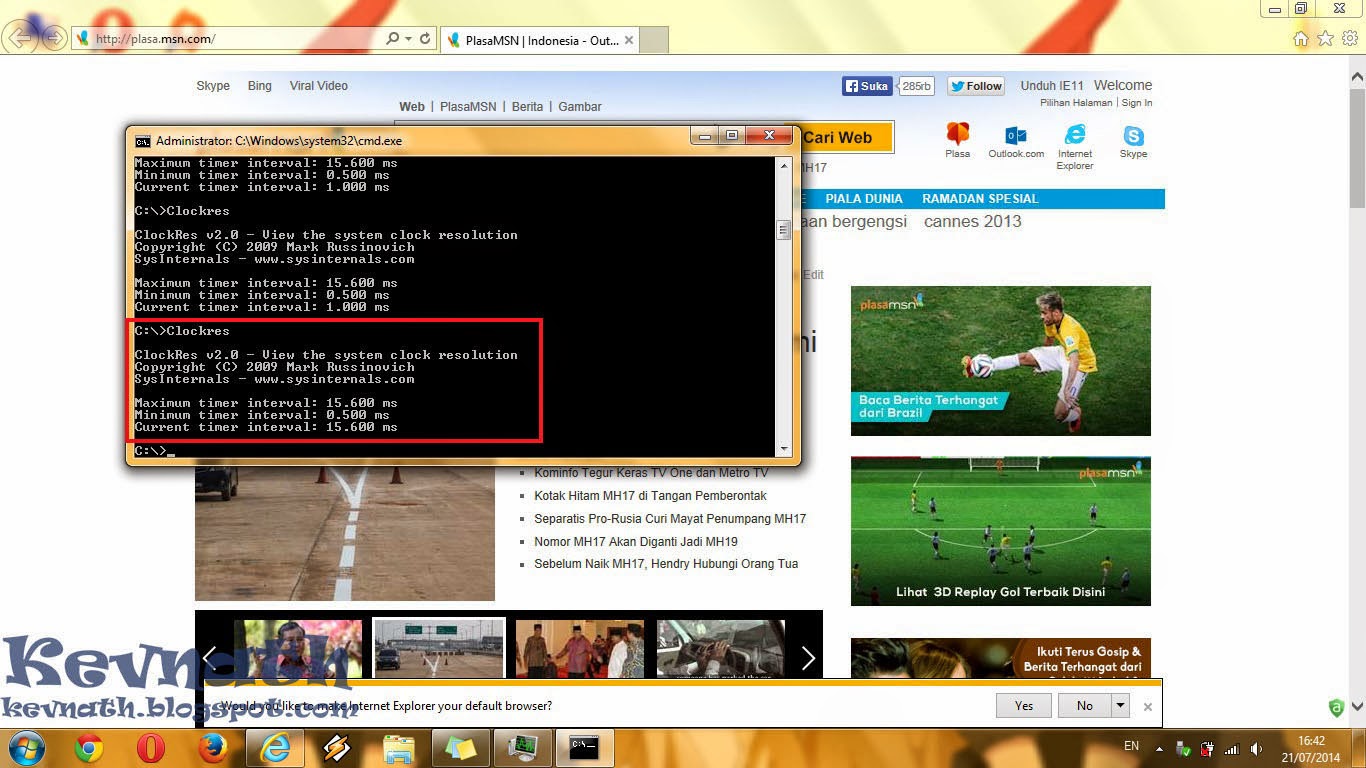Screen dimensions: 1366x768
Task: Click the address bar search magnifier
Action: point(392,39)
